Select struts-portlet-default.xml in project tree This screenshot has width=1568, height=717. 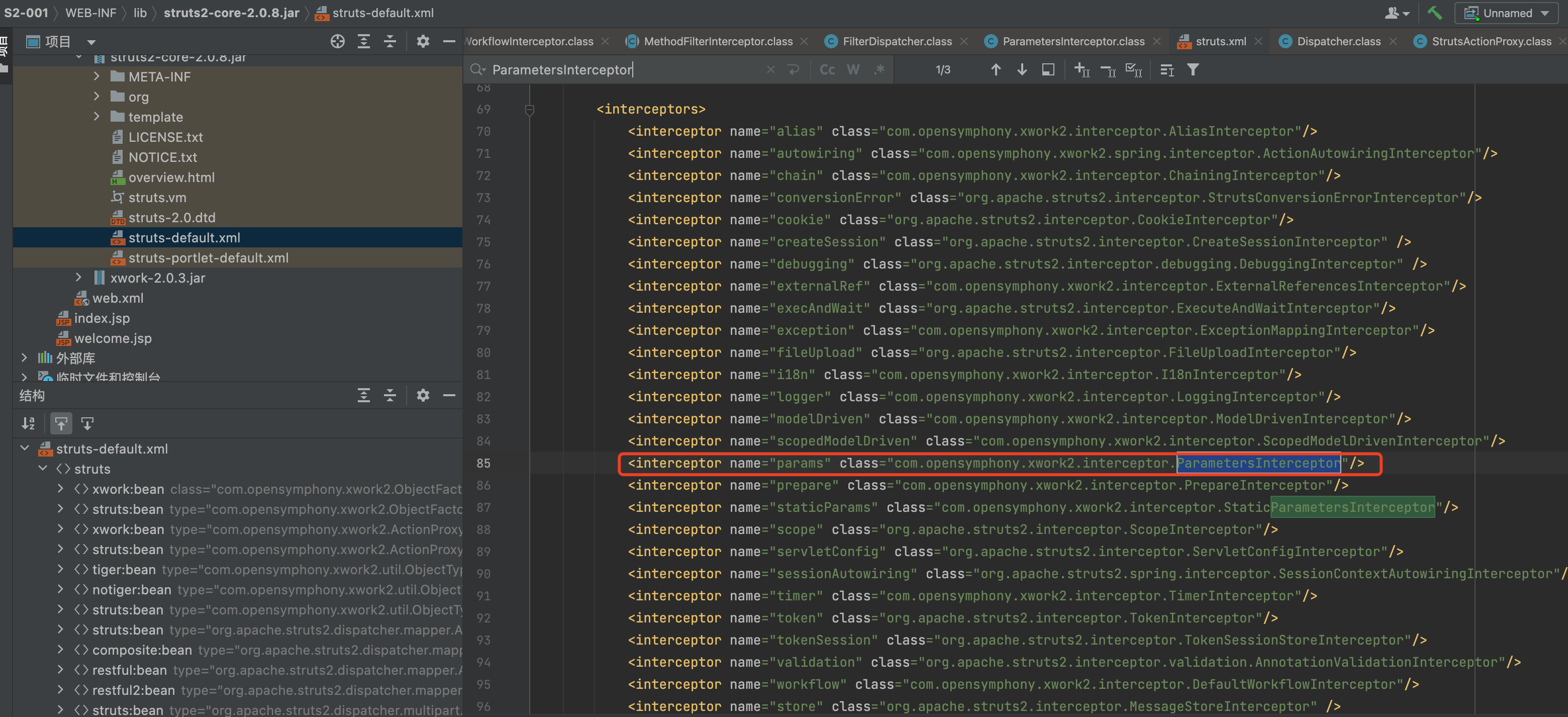[208, 257]
